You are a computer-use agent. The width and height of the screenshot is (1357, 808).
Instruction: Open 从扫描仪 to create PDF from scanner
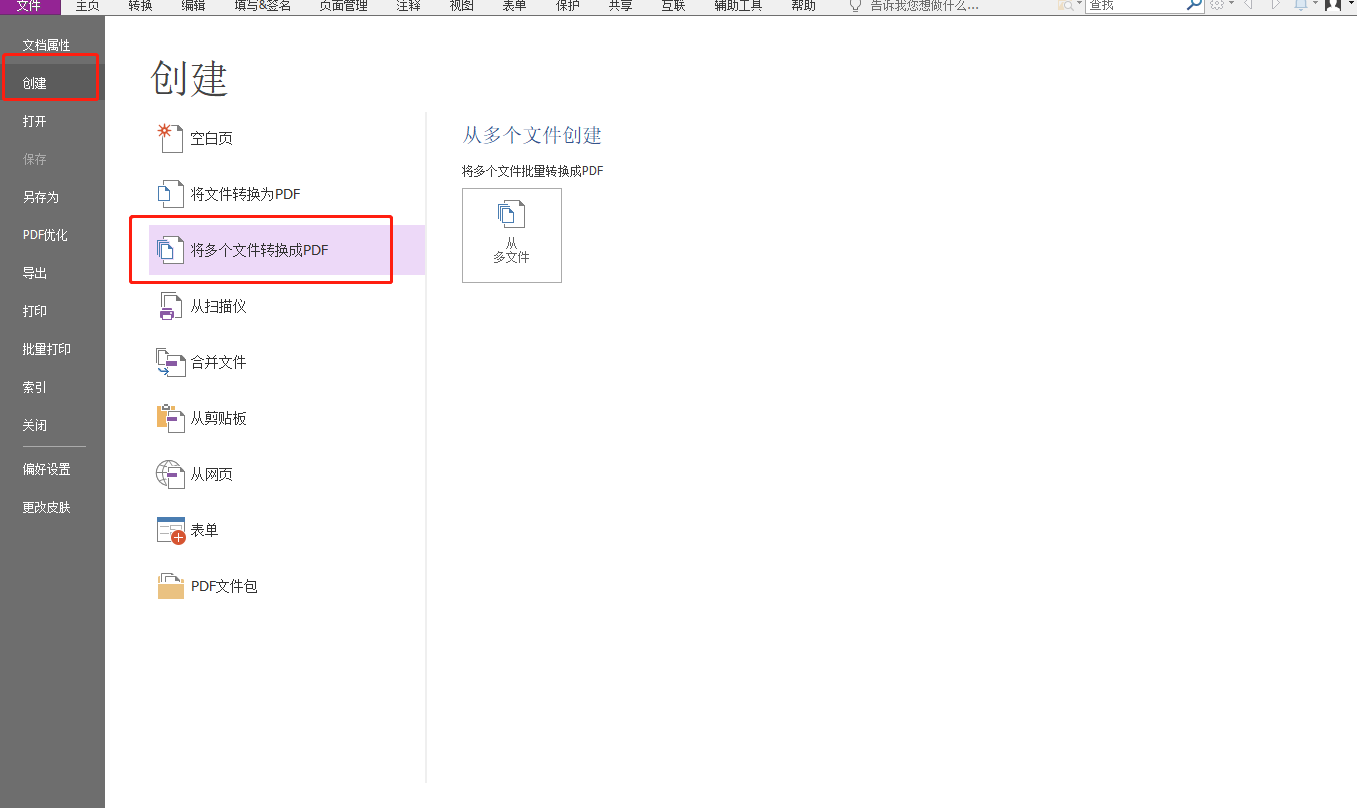[172, 306]
